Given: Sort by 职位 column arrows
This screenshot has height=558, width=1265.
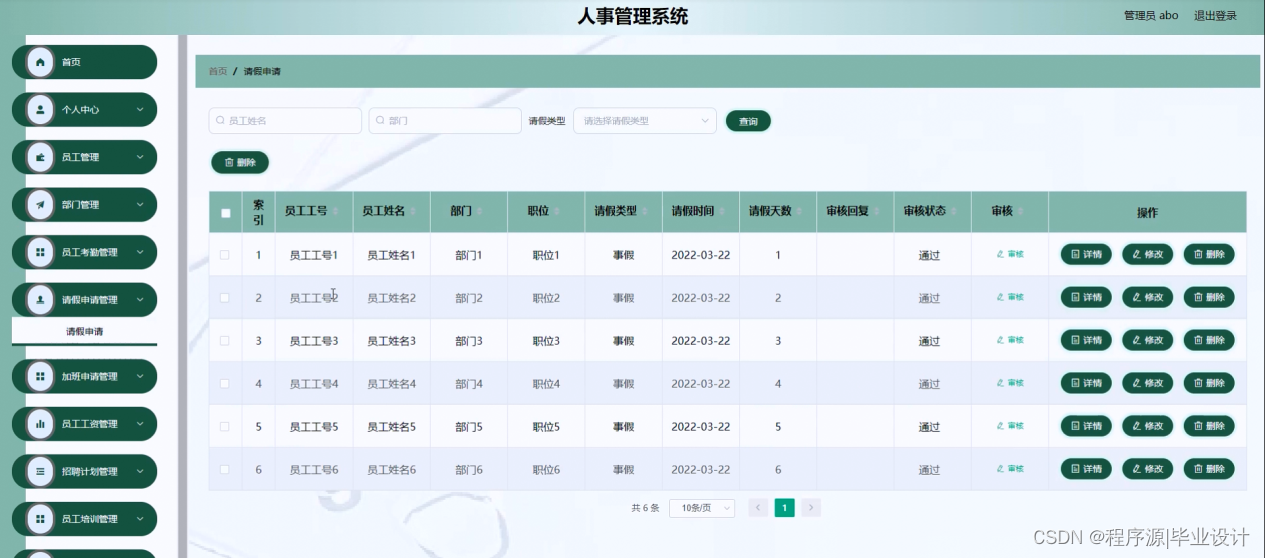Looking at the screenshot, I should [x=557, y=212].
